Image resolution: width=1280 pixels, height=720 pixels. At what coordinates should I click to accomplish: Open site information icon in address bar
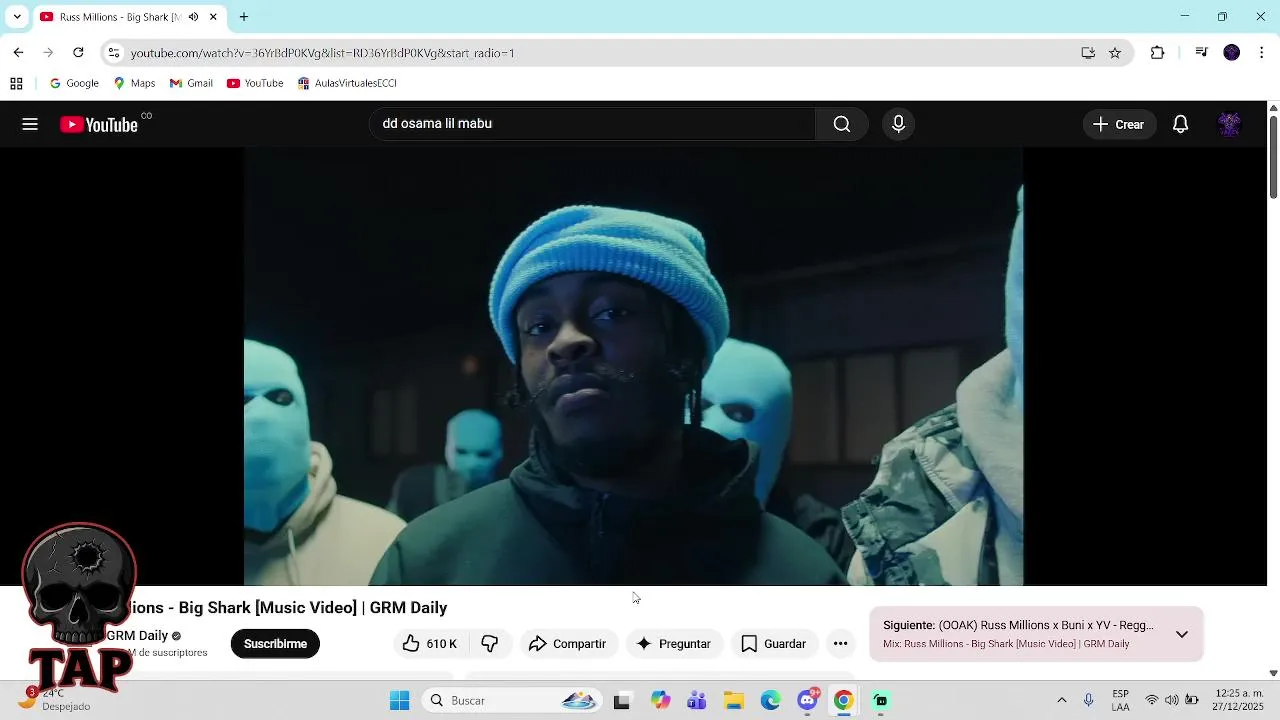pos(114,53)
